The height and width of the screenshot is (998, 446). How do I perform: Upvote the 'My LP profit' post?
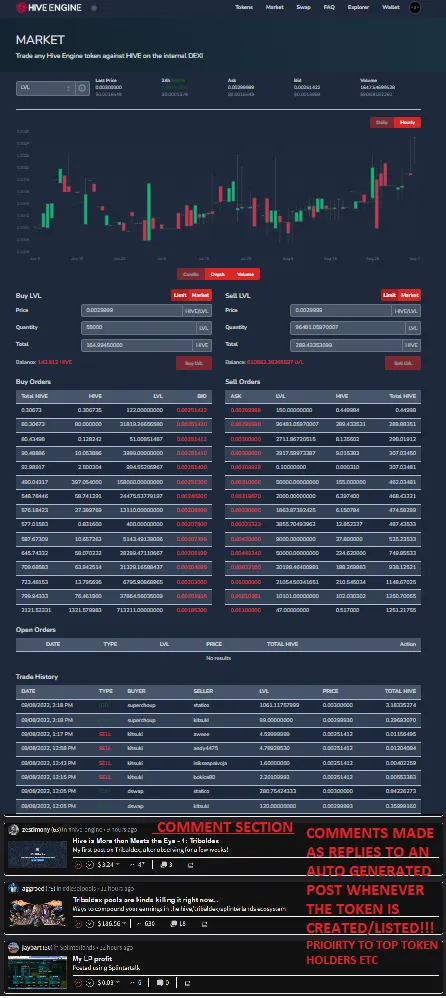point(78,983)
